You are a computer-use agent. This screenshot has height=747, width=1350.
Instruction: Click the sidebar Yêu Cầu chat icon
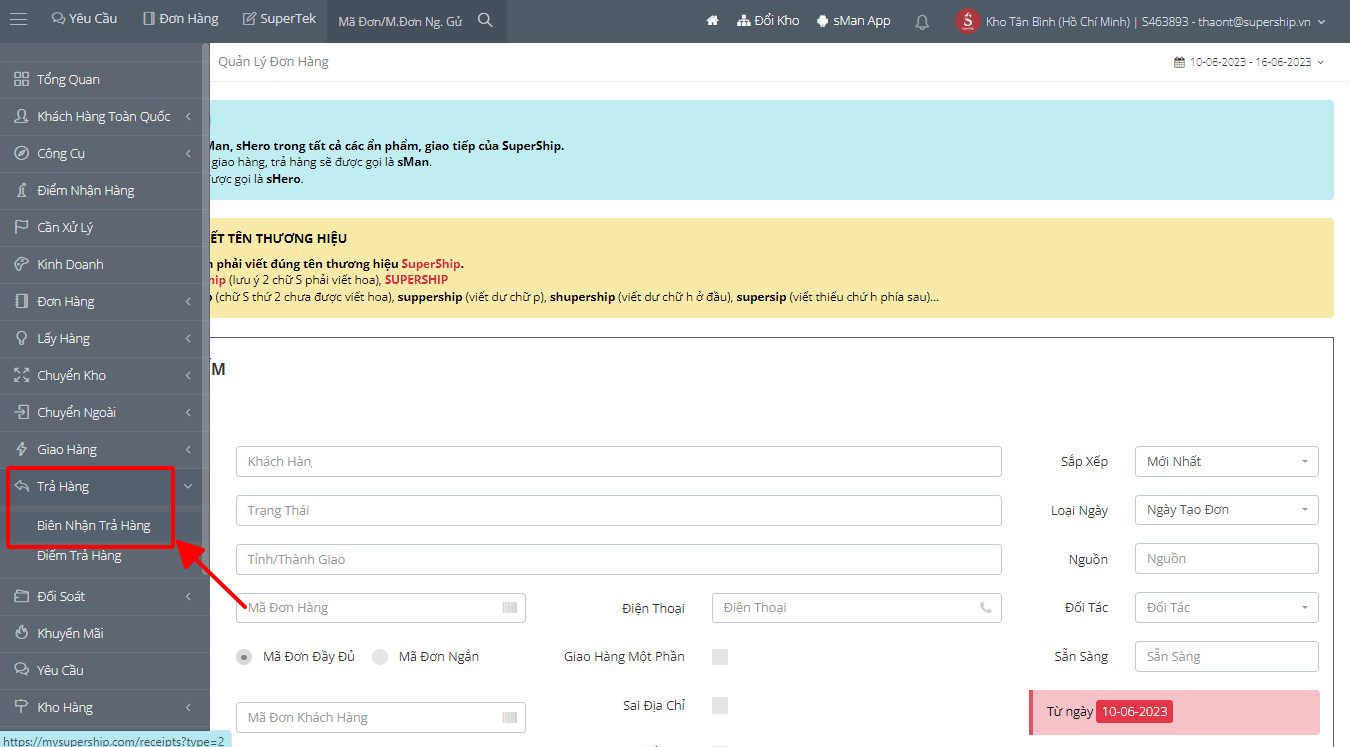tap(21, 670)
